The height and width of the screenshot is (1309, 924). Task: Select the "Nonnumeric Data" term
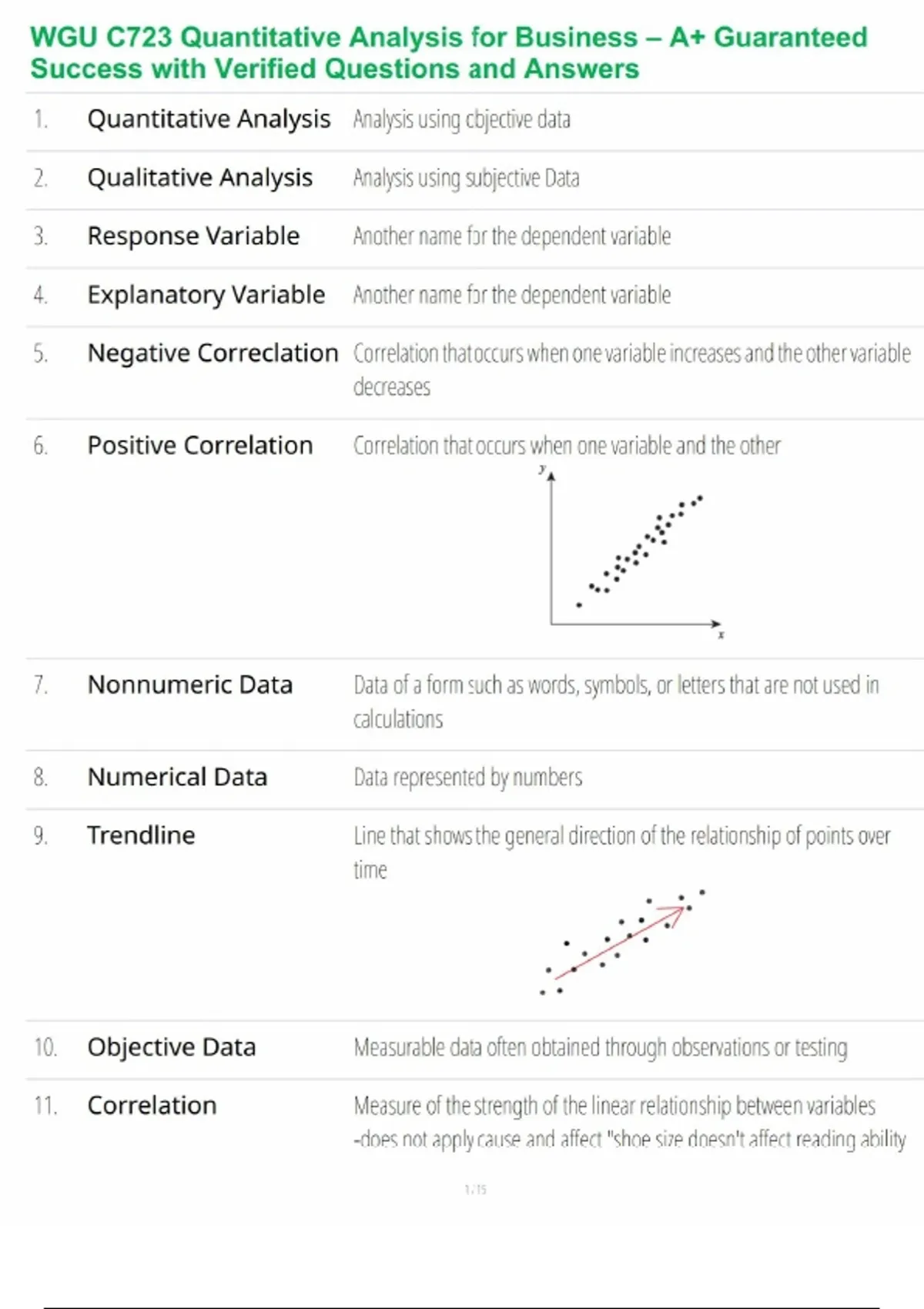pyautogui.click(x=189, y=685)
